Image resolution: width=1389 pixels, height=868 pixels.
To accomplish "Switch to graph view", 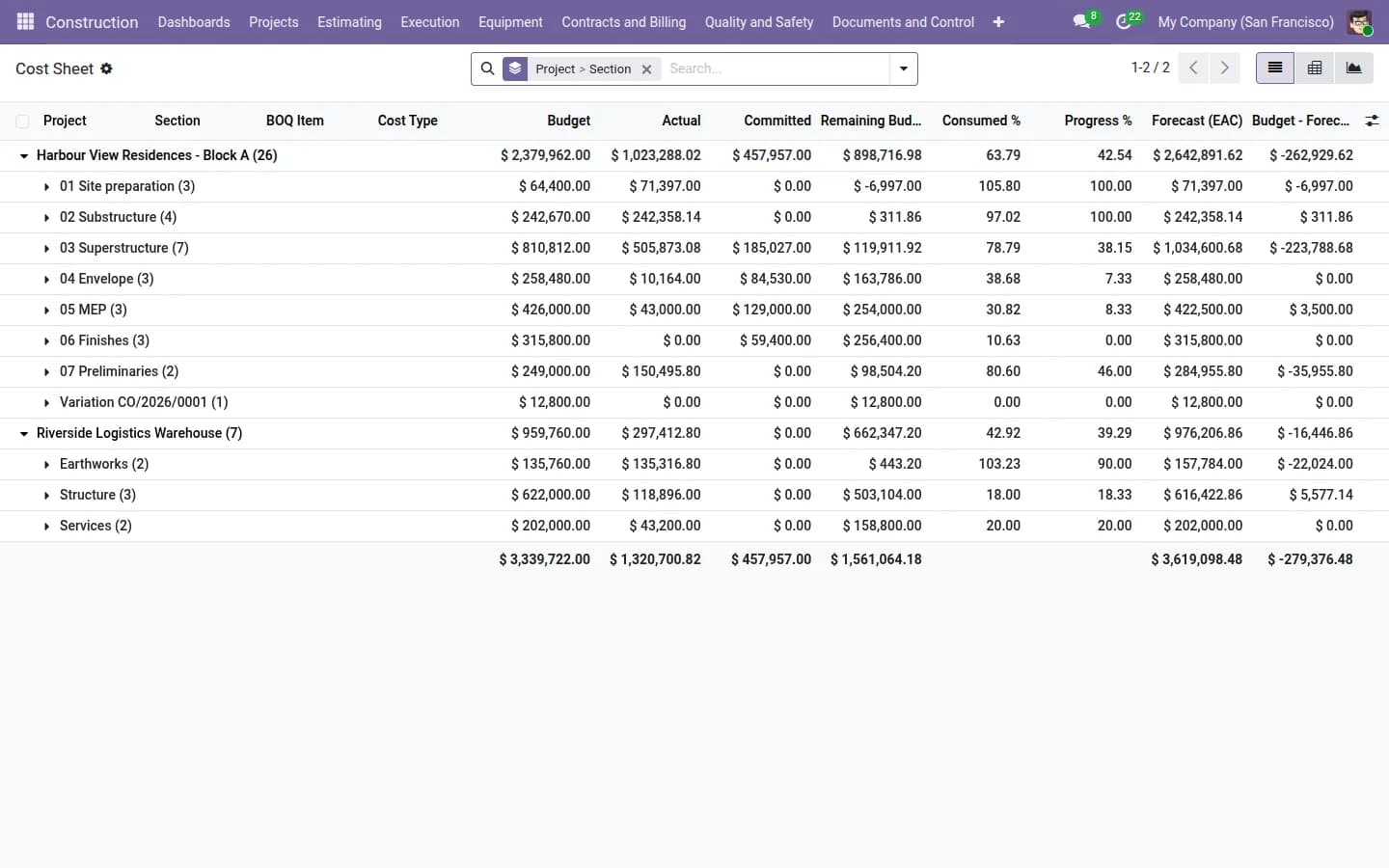I will coord(1354,68).
